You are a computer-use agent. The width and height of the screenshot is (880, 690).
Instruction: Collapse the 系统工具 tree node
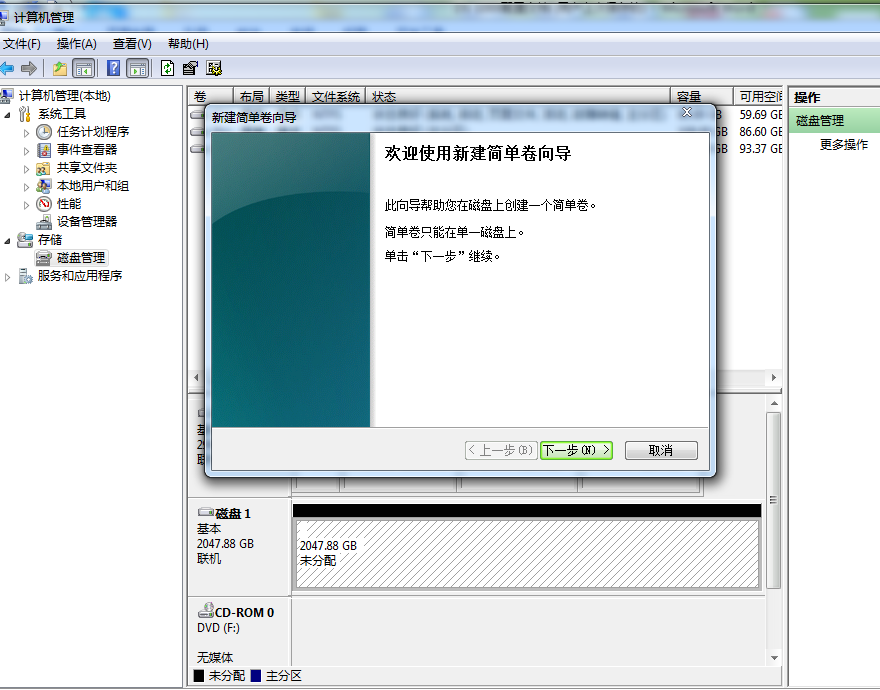(x=7, y=113)
